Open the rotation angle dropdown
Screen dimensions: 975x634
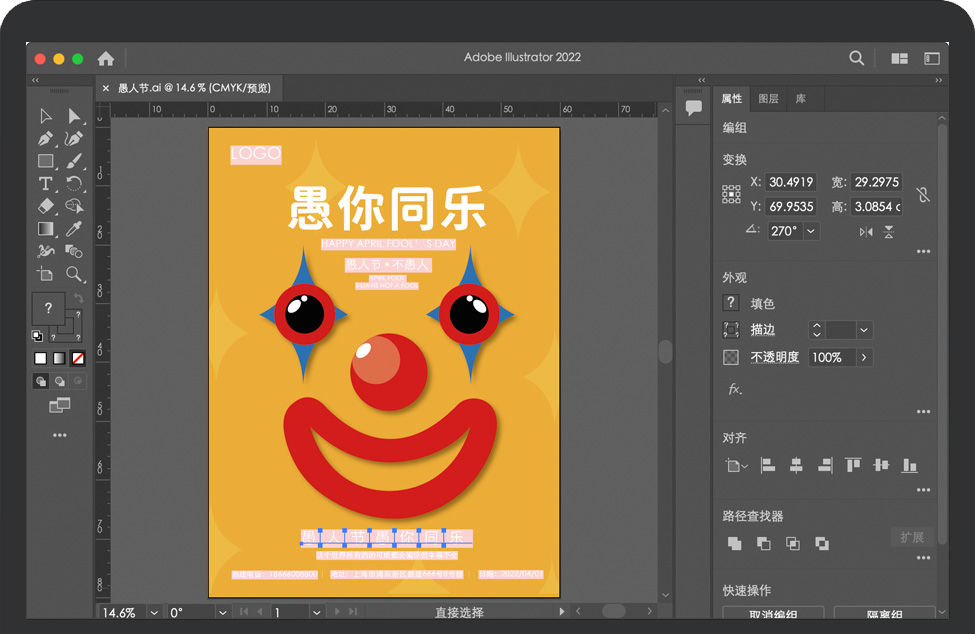point(810,231)
